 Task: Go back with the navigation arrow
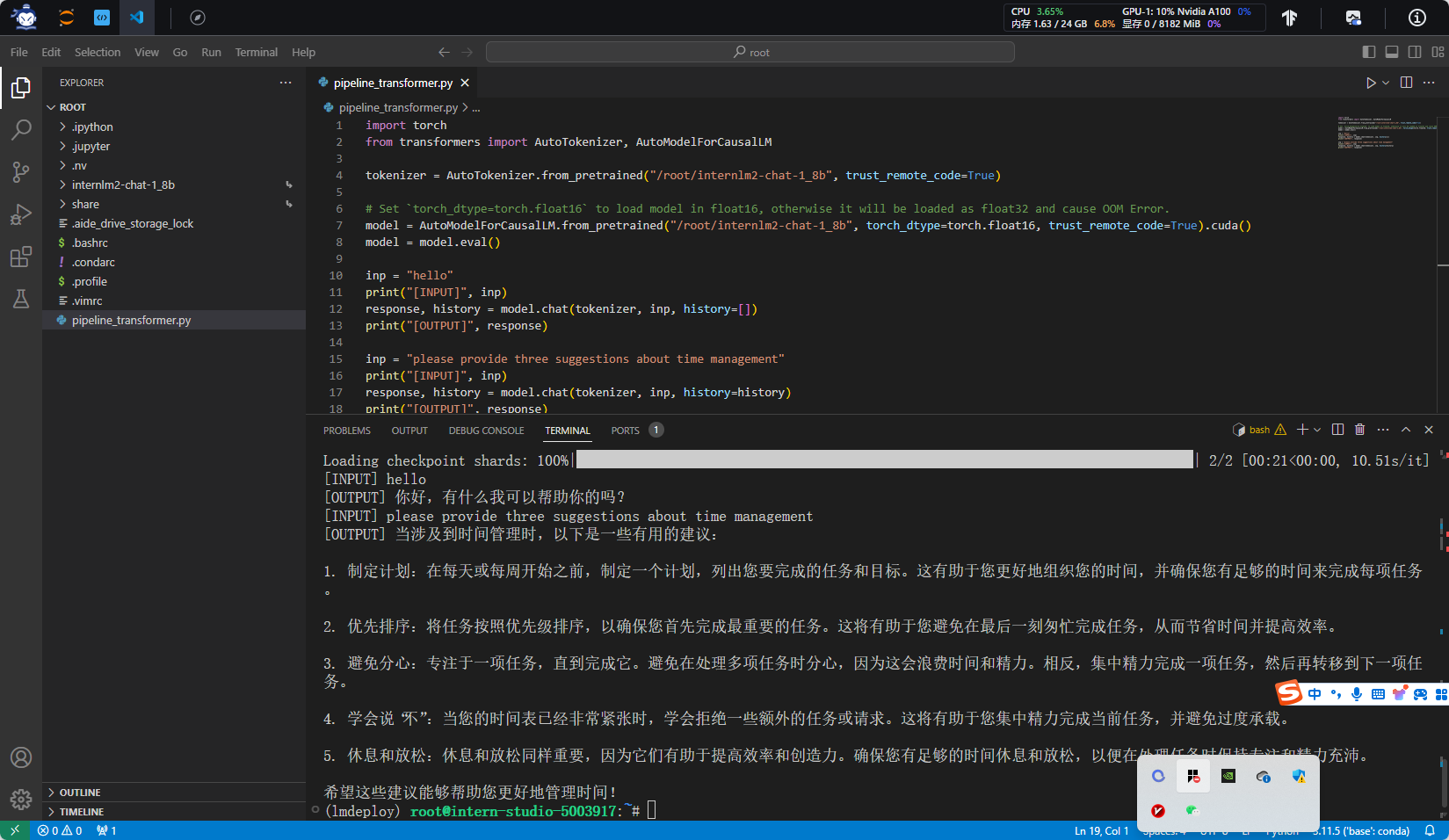(445, 52)
